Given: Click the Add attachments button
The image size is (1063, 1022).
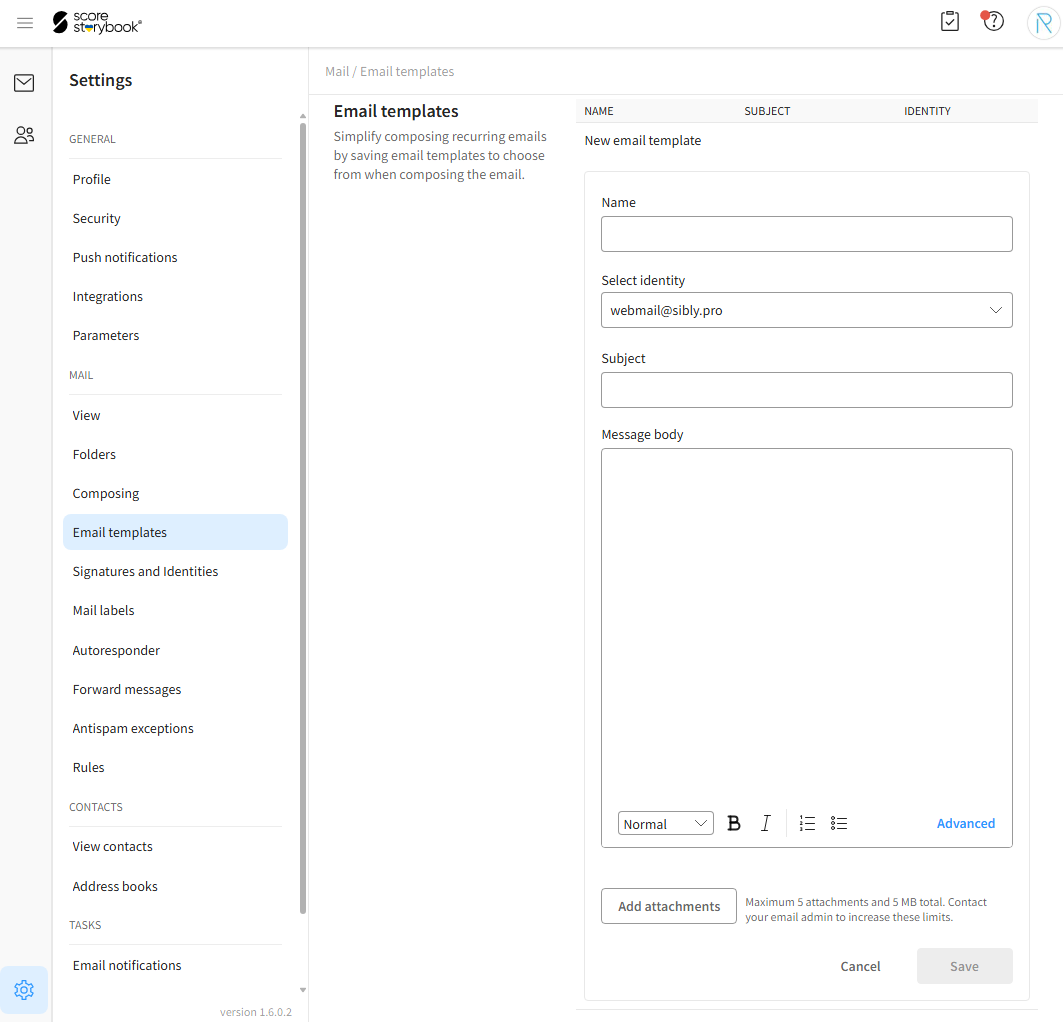Looking at the screenshot, I should (x=668, y=906).
